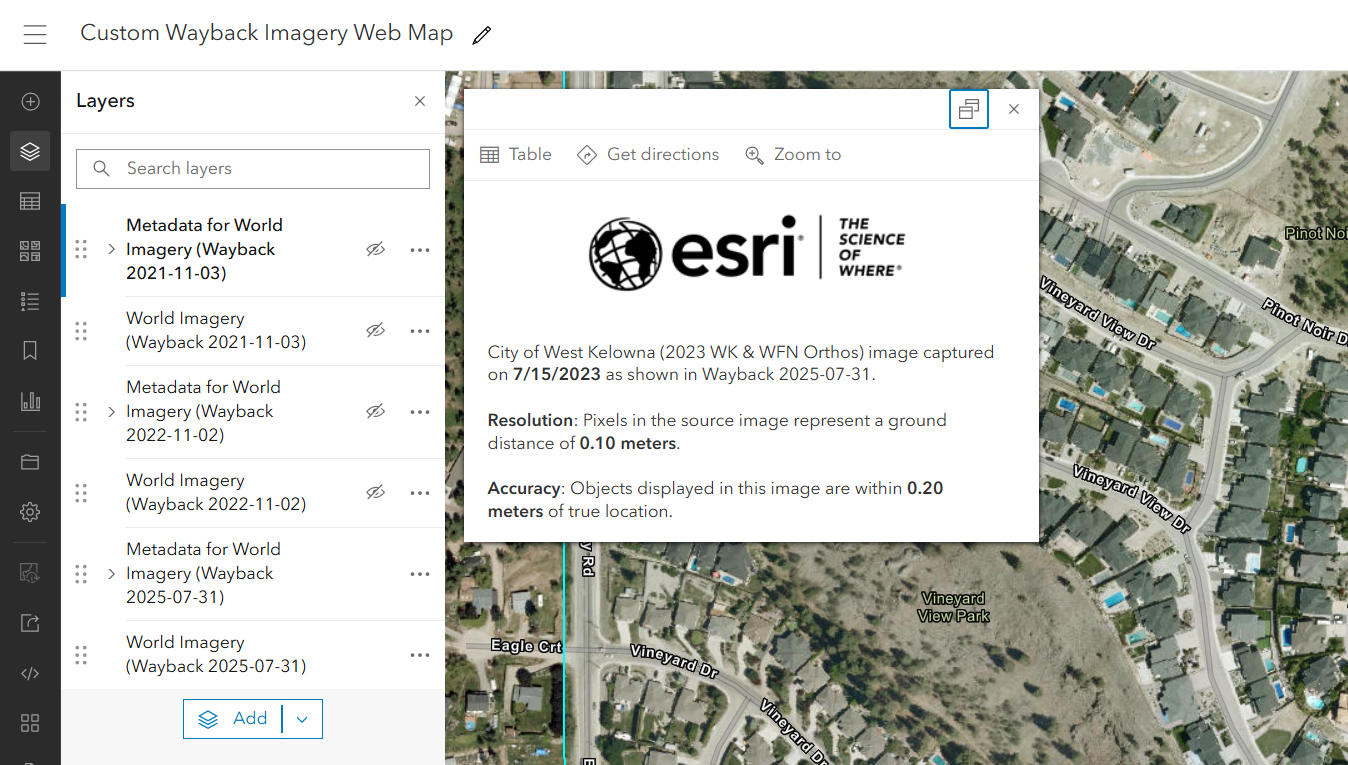
Task: Click in the Search layers field
Action: tap(253, 169)
